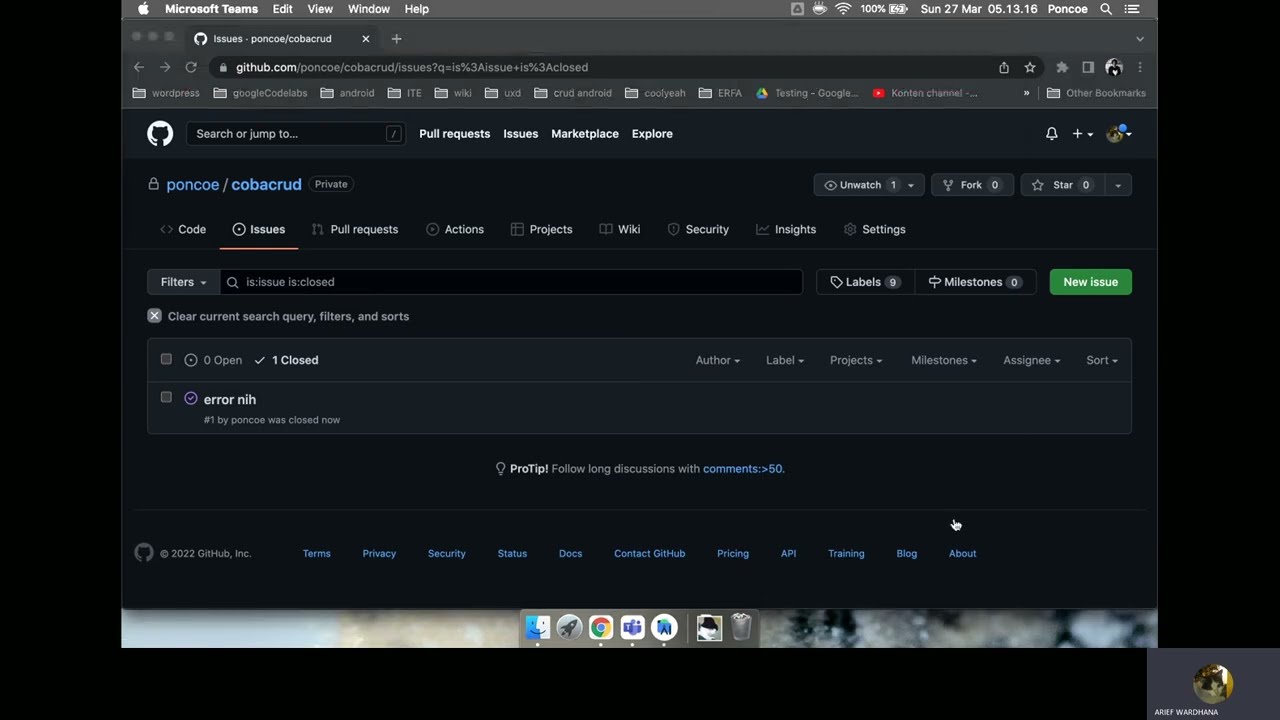Clear the search query with the X icon

click(154, 316)
